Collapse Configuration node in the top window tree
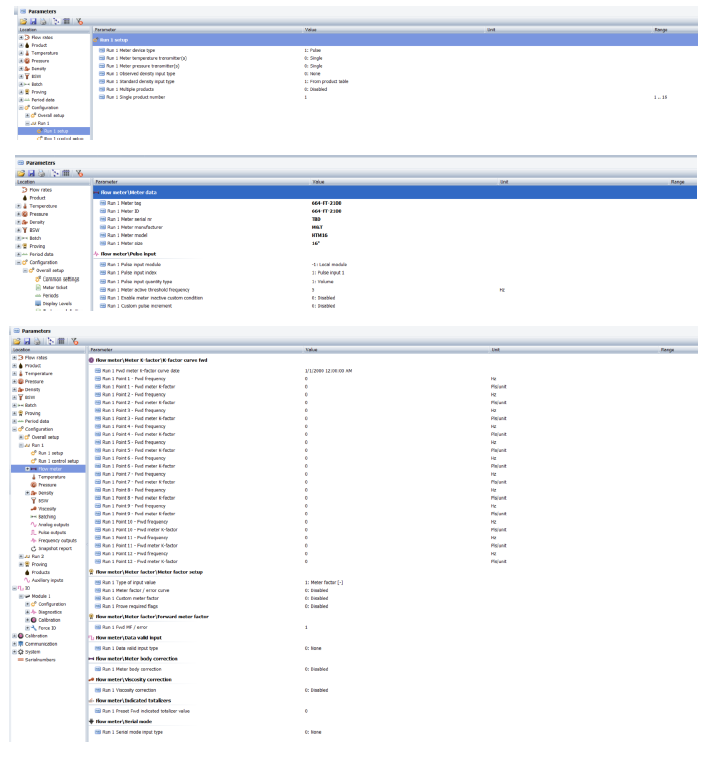Viewport: 715px width, 757px height. (21, 108)
